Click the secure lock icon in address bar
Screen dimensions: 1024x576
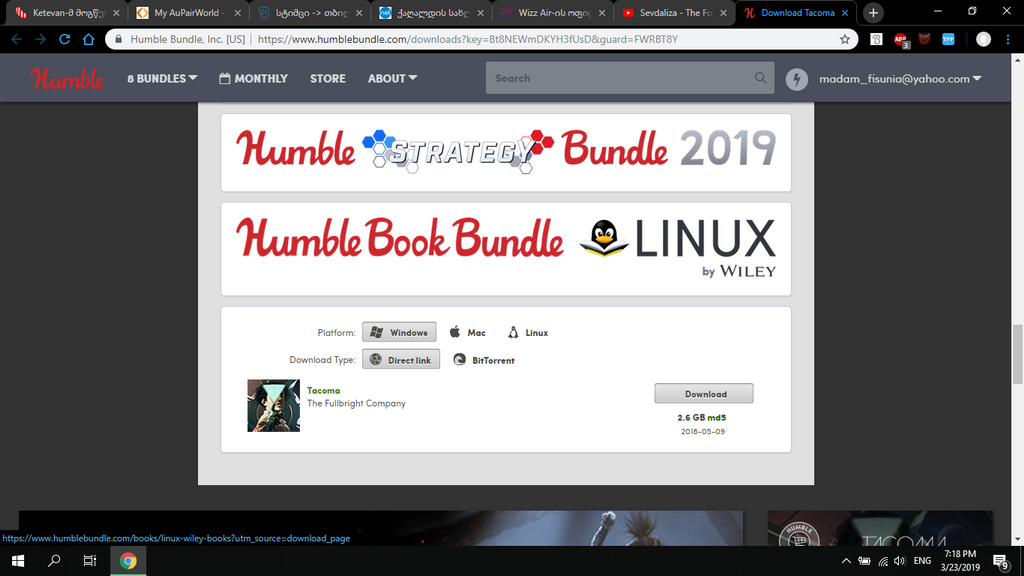click(x=118, y=39)
